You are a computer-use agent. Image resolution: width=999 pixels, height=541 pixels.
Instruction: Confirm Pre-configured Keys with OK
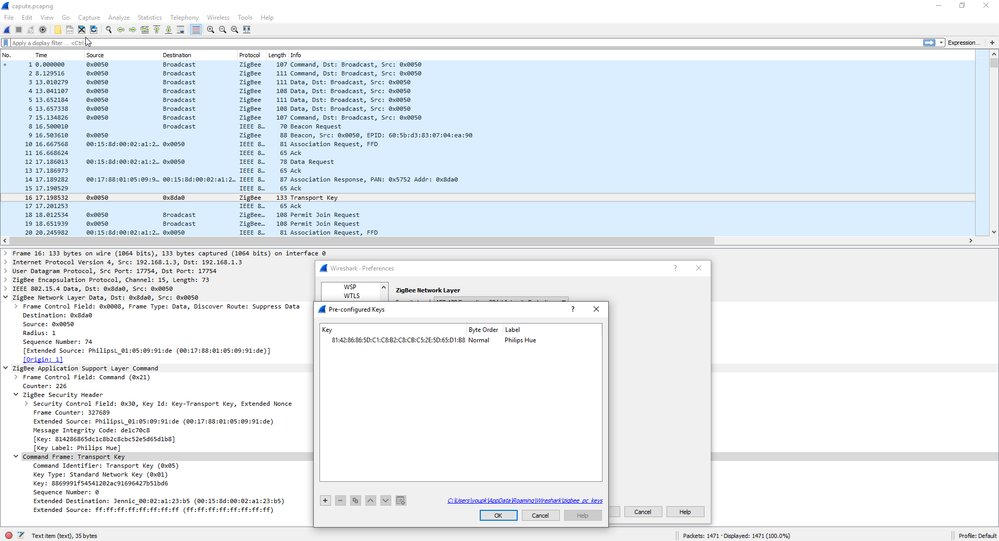point(498,516)
